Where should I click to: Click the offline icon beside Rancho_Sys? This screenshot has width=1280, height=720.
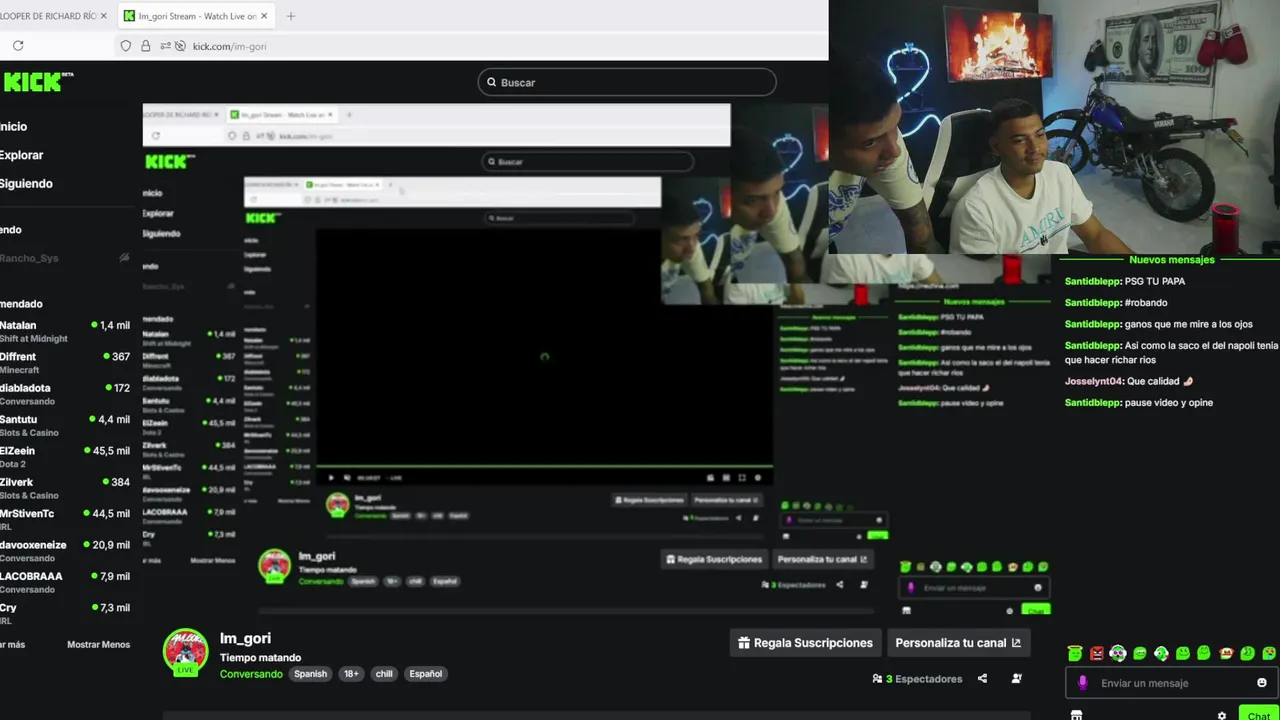pos(124,258)
